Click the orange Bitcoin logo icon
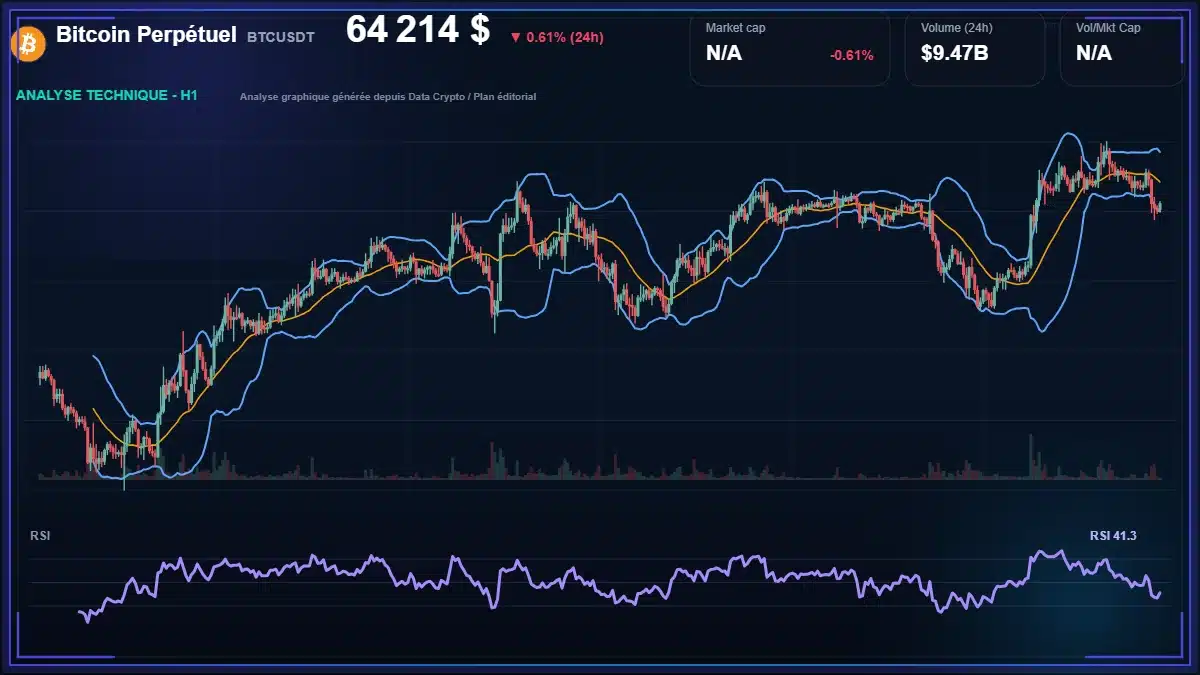The width and height of the screenshot is (1200, 675). pos(28,44)
